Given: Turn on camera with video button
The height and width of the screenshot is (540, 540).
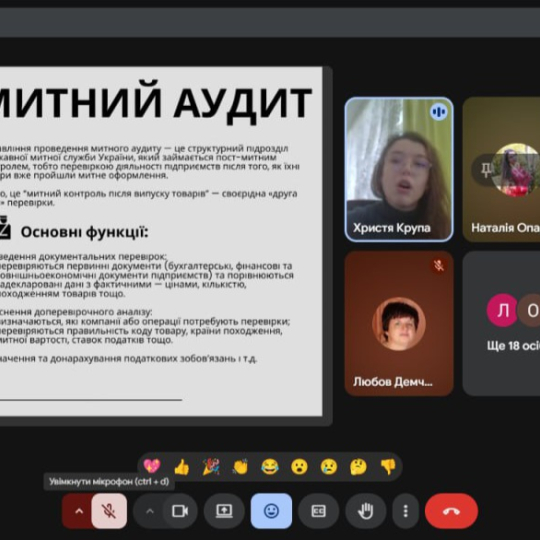Looking at the screenshot, I should (180, 511).
